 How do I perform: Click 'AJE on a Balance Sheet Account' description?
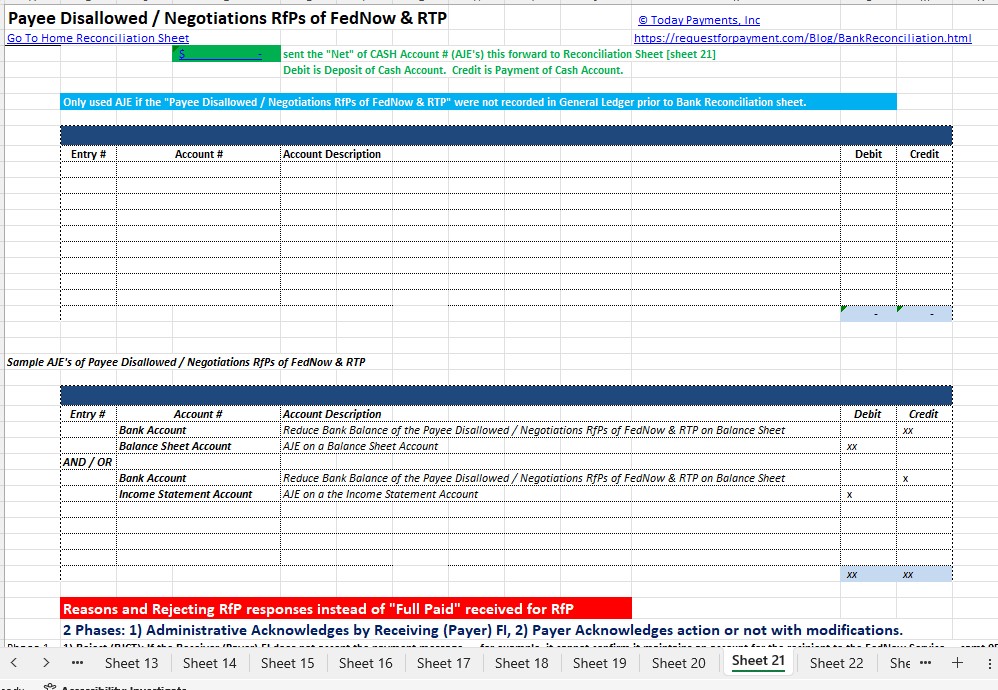(x=360, y=446)
